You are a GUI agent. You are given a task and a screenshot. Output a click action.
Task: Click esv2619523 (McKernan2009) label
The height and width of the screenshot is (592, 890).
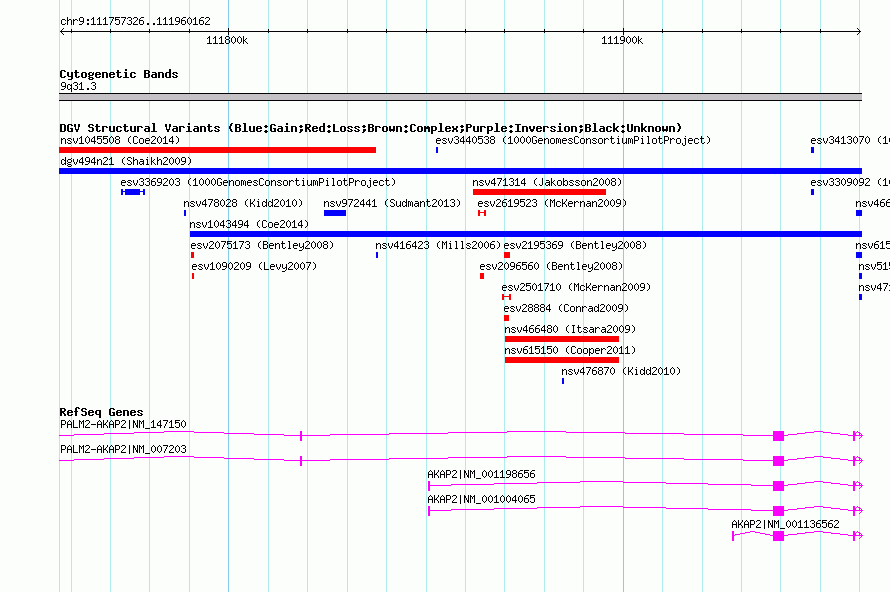point(552,203)
